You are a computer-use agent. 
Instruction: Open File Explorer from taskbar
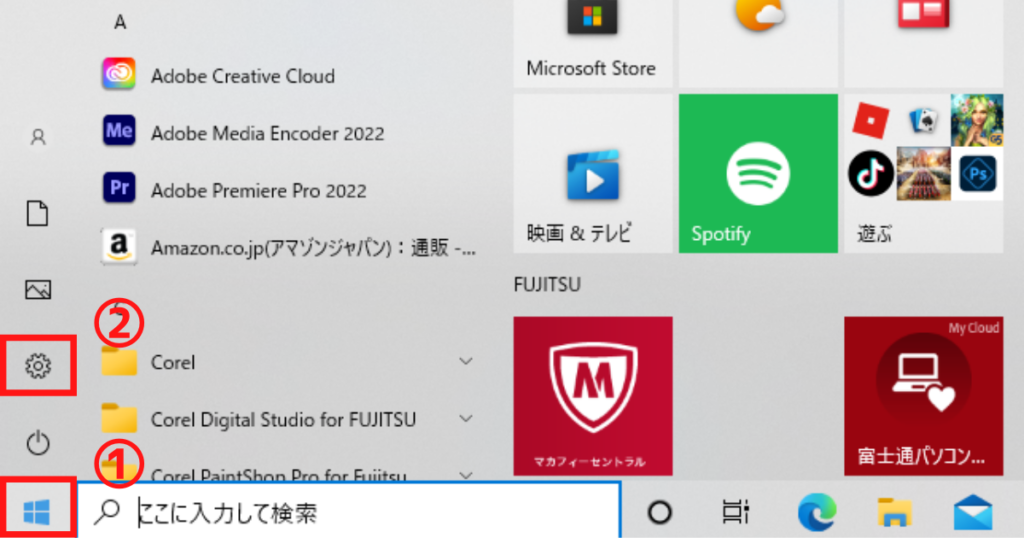894,512
